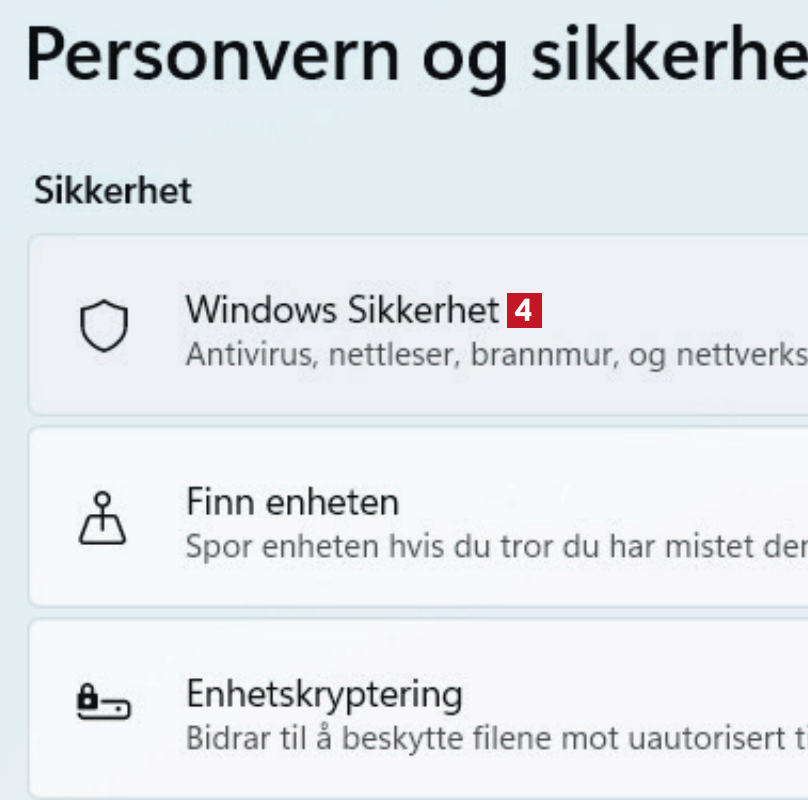Click the Bidrar til å beskytte description
The height and width of the screenshot is (800, 808).
[300, 739]
